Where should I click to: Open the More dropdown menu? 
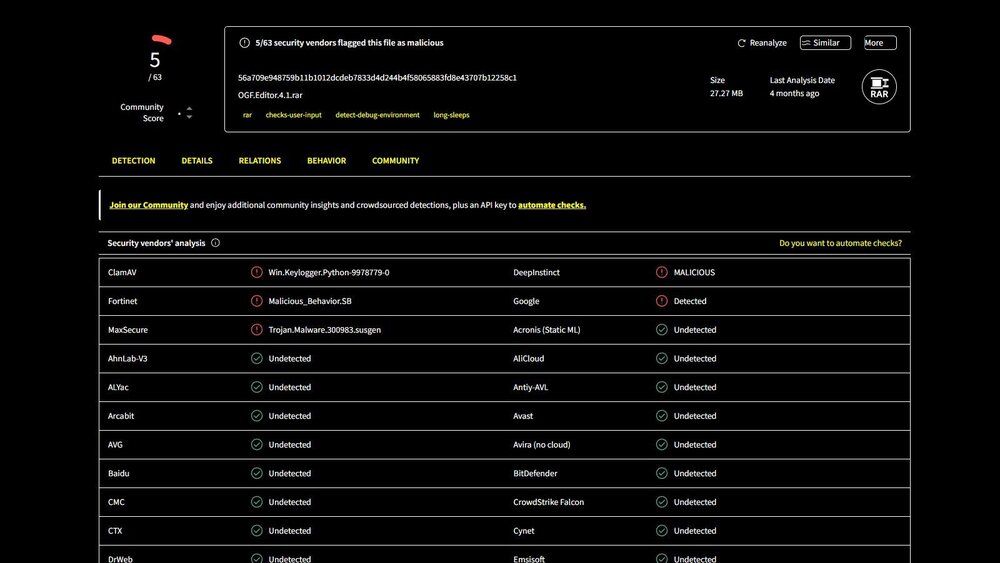pyautogui.click(x=880, y=43)
